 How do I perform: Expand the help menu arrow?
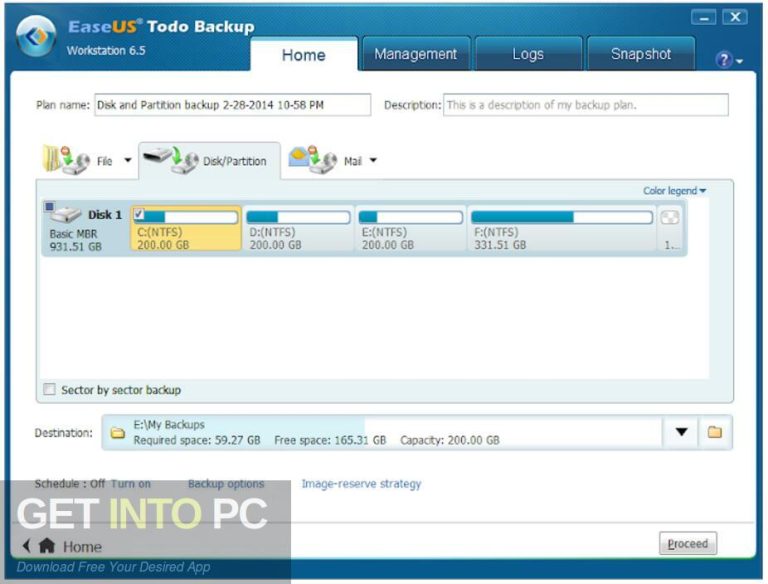pos(739,61)
